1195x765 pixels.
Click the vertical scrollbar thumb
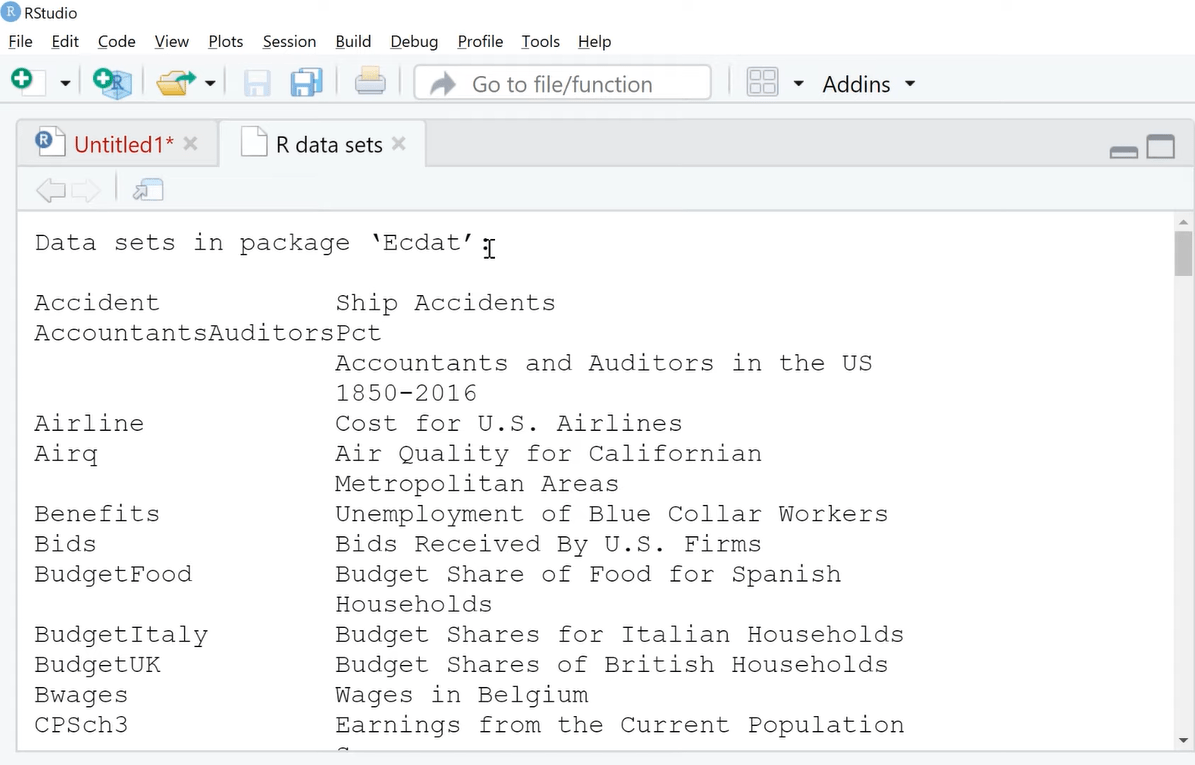(x=1183, y=254)
